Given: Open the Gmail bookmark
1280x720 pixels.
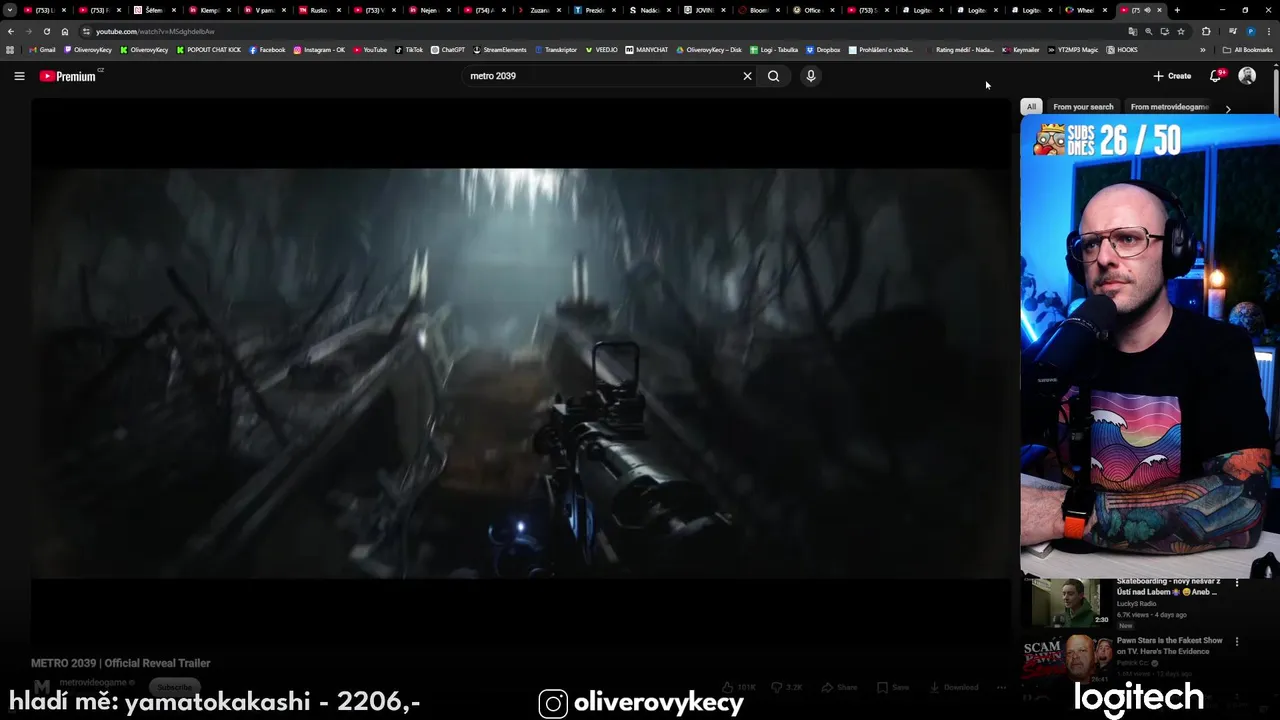Looking at the screenshot, I should (42, 50).
